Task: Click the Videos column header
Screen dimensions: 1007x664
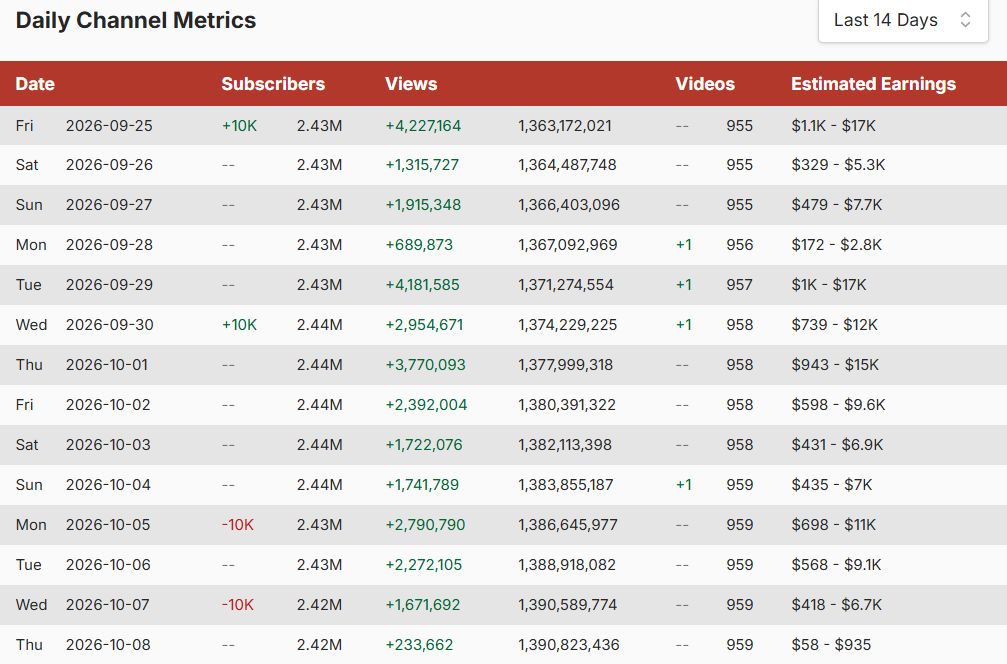Action: pos(705,84)
